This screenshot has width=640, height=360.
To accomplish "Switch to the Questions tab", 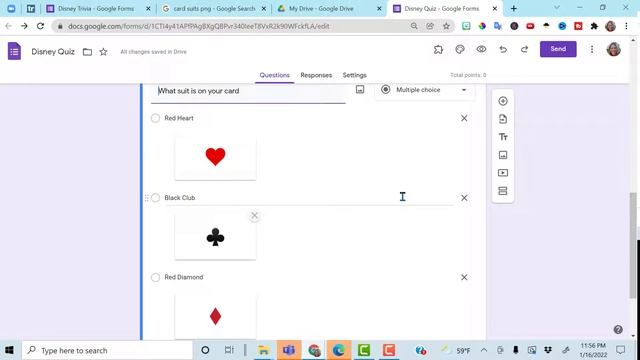I will 274,75.
